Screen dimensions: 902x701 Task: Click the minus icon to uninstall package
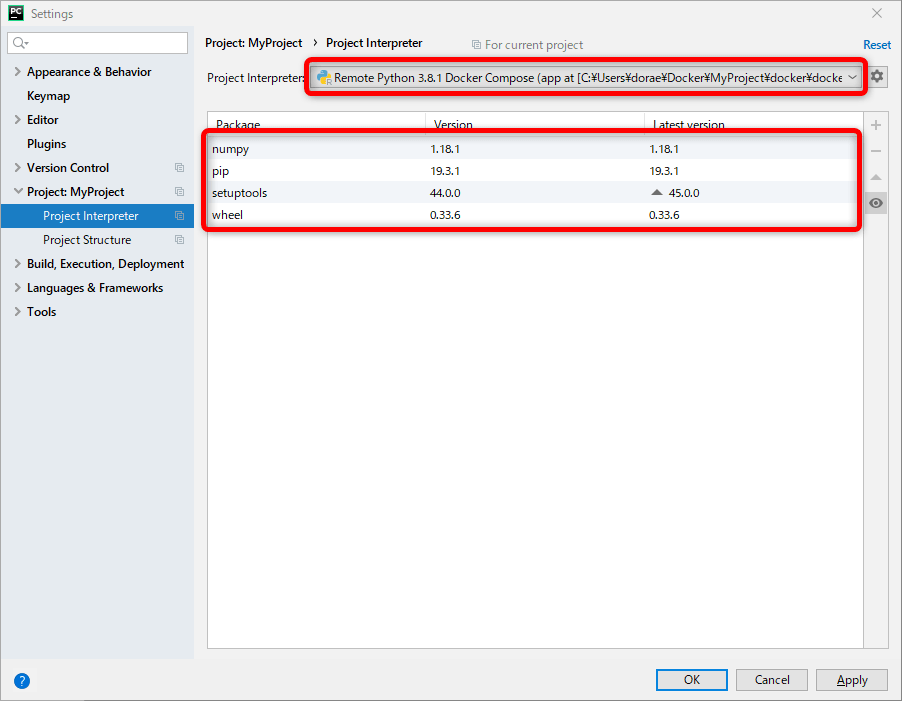pyautogui.click(x=876, y=151)
